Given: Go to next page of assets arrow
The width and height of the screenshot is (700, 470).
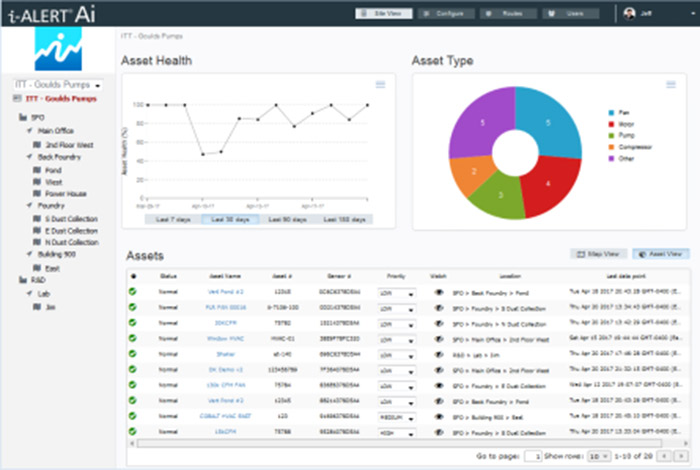Looking at the screenshot, I should (x=681, y=456).
